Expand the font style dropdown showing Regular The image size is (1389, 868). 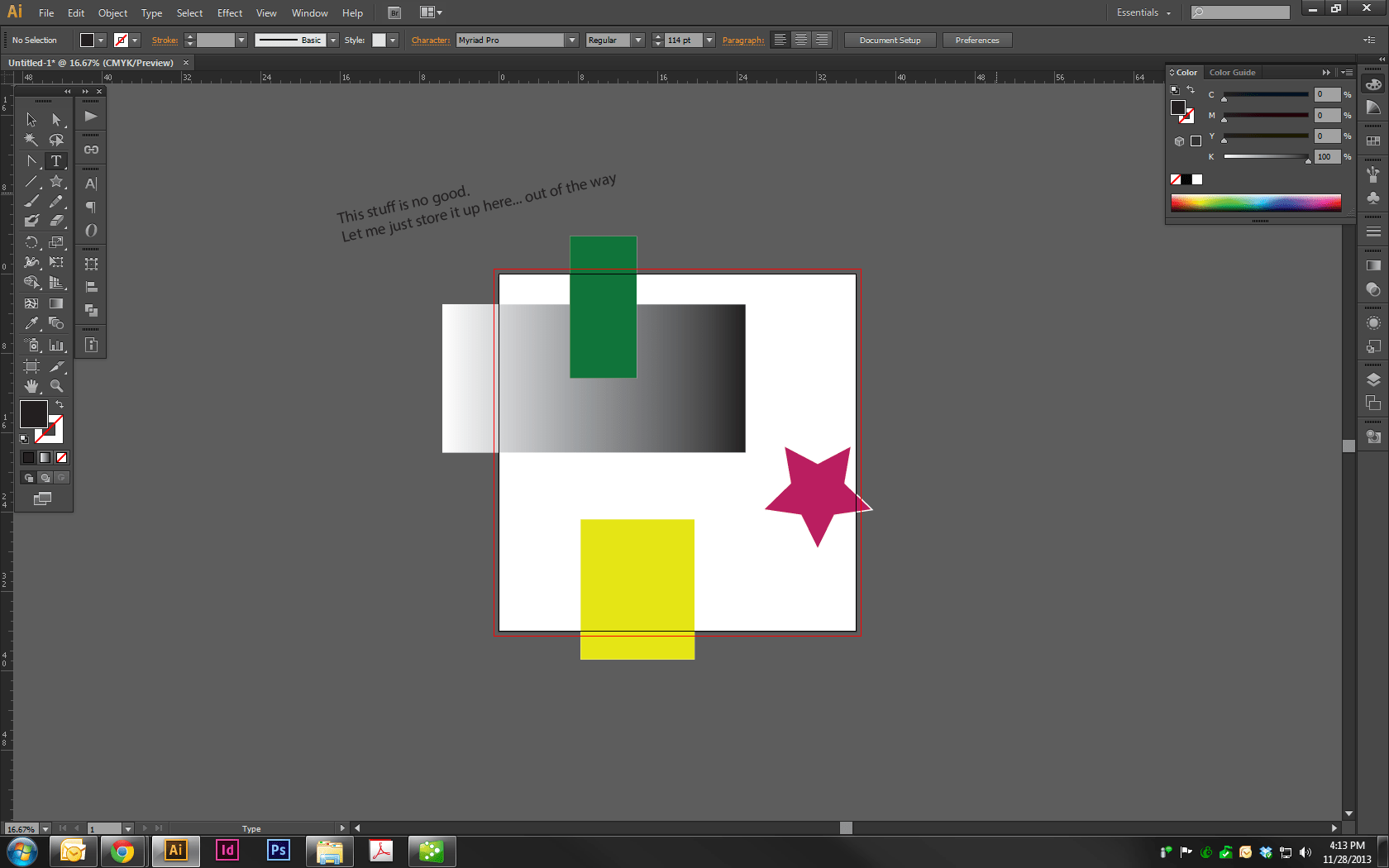(x=637, y=39)
